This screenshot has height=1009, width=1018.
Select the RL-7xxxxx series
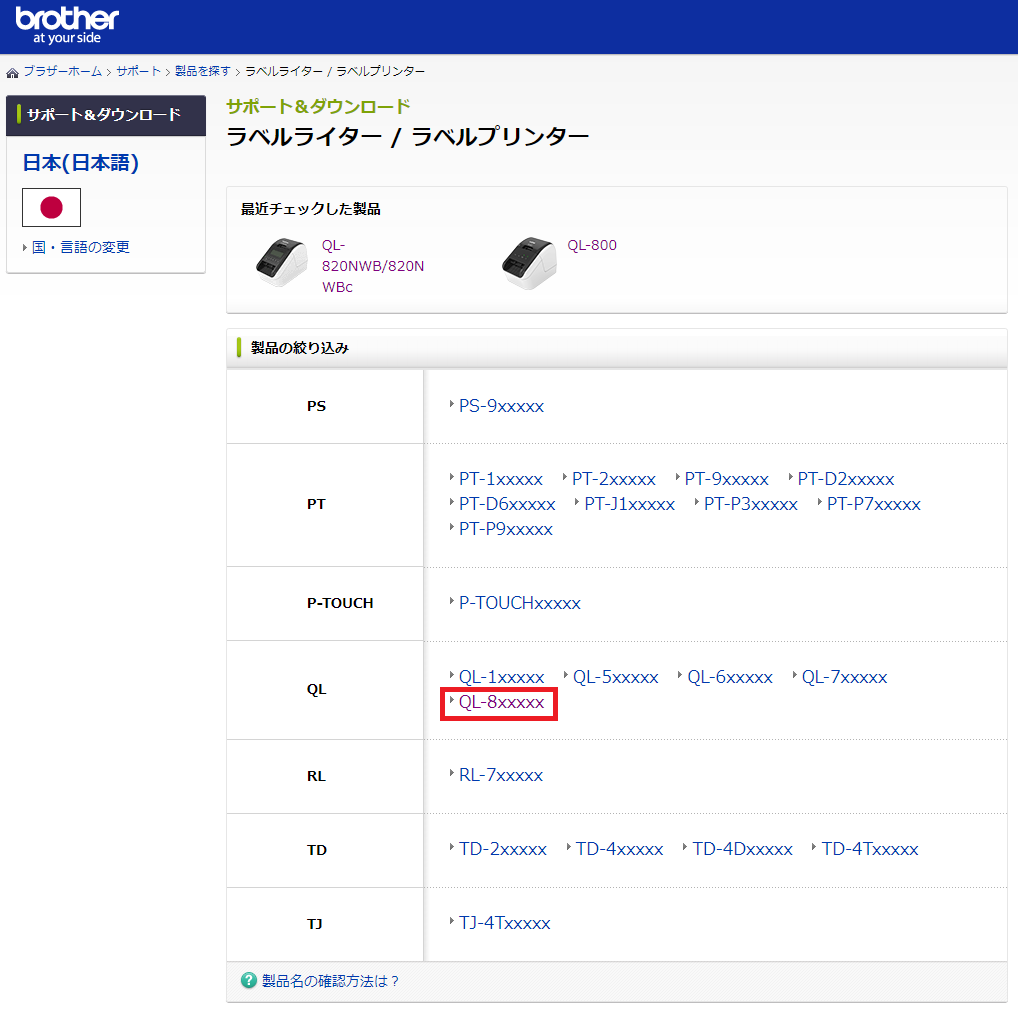[501, 775]
